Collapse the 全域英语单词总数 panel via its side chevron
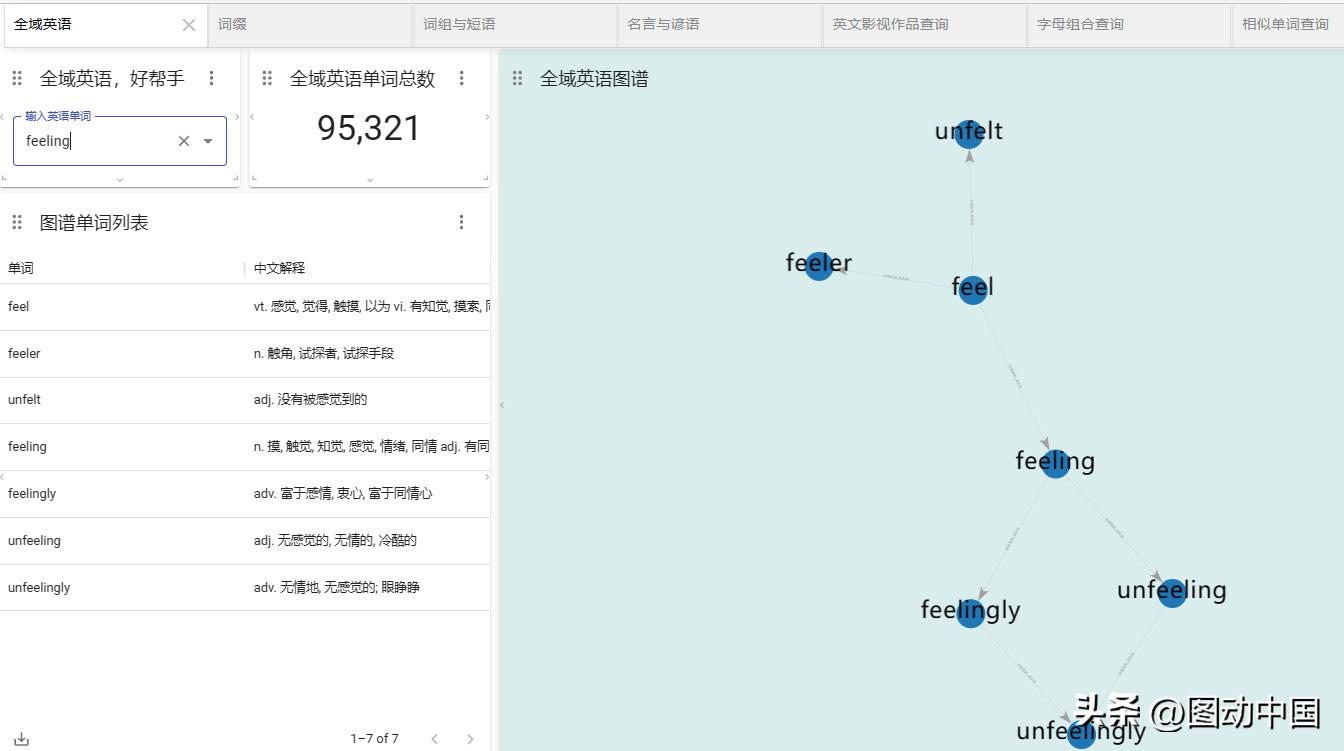 (x=487, y=116)
